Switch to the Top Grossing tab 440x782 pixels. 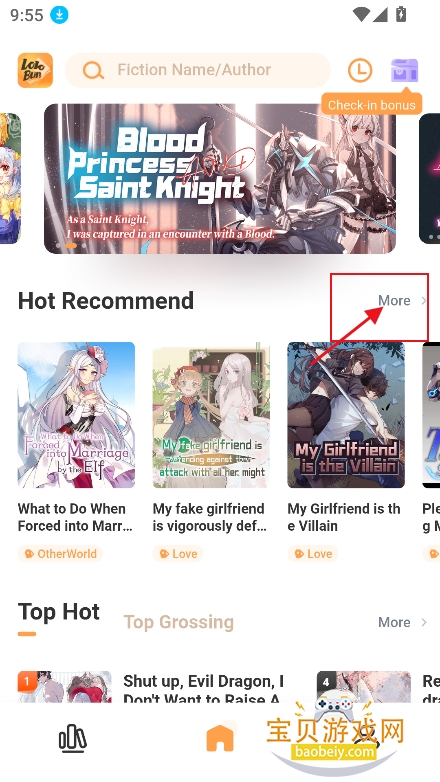[179, 622]
